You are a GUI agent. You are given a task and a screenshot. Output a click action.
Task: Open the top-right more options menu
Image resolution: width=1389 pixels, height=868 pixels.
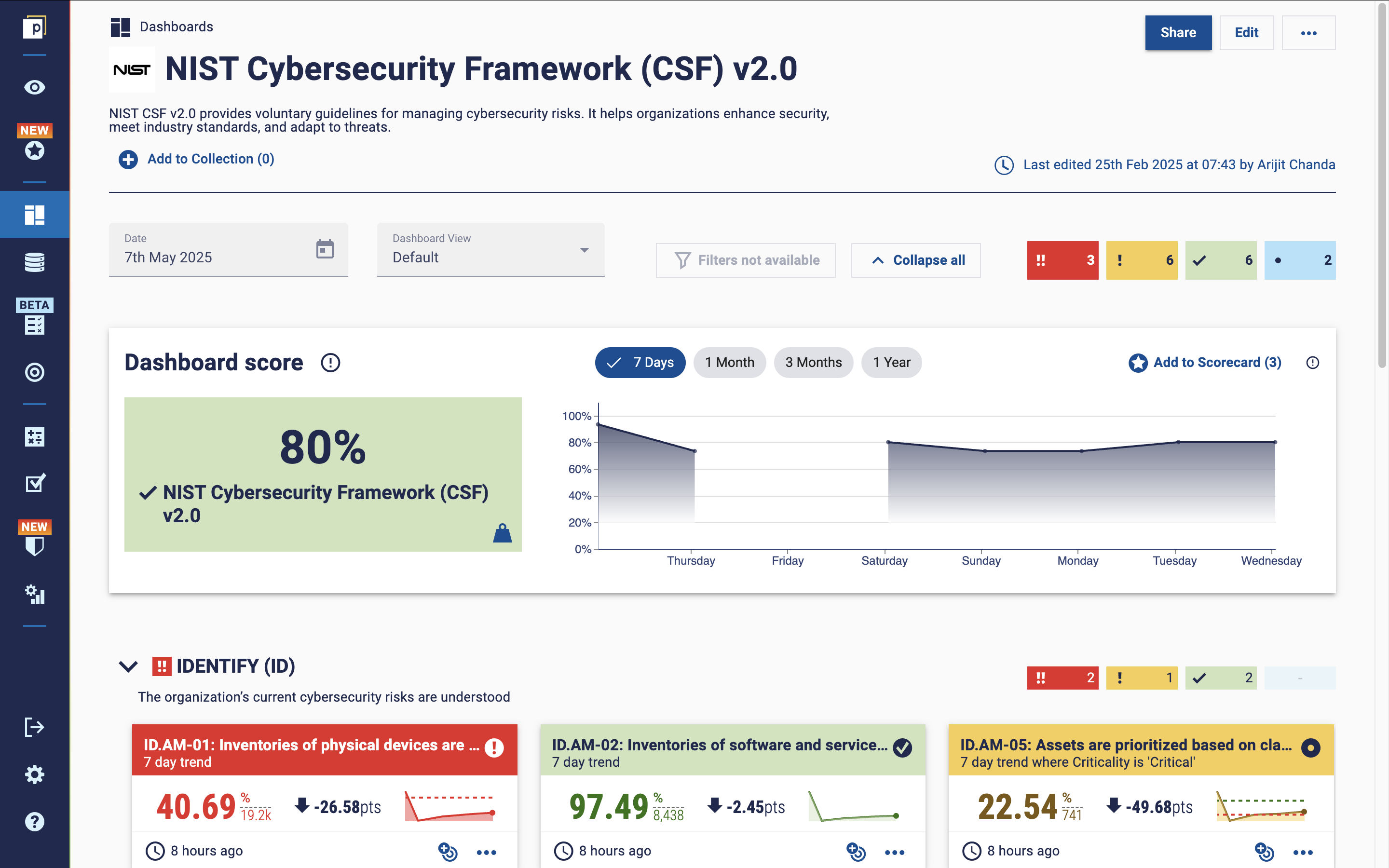coord(1308,33)
